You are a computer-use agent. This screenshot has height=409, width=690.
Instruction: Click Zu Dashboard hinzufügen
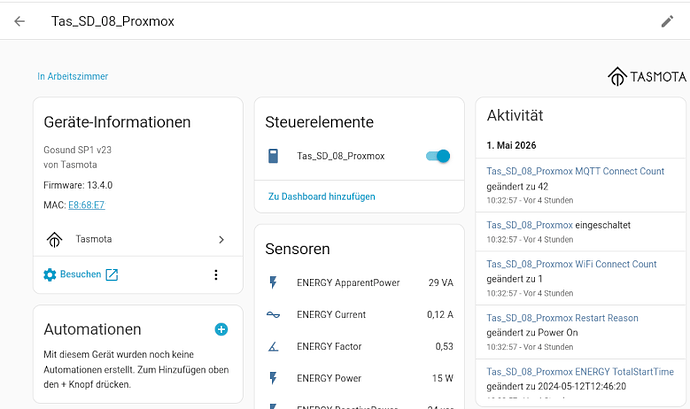pos(322,196)
